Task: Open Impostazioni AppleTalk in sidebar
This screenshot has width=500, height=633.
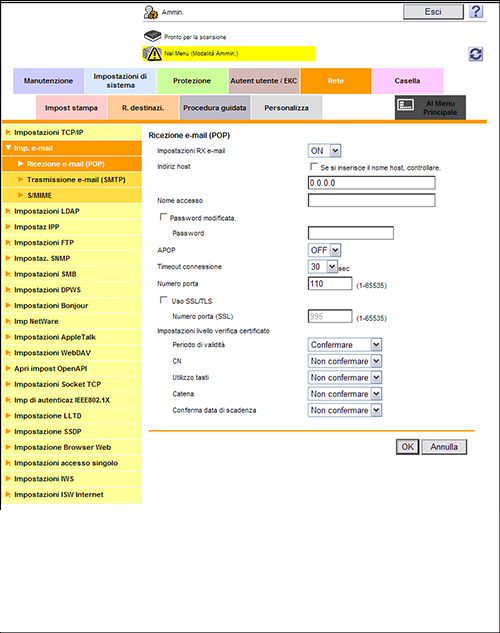Action: pyautogui.click(x=72, y=337)
